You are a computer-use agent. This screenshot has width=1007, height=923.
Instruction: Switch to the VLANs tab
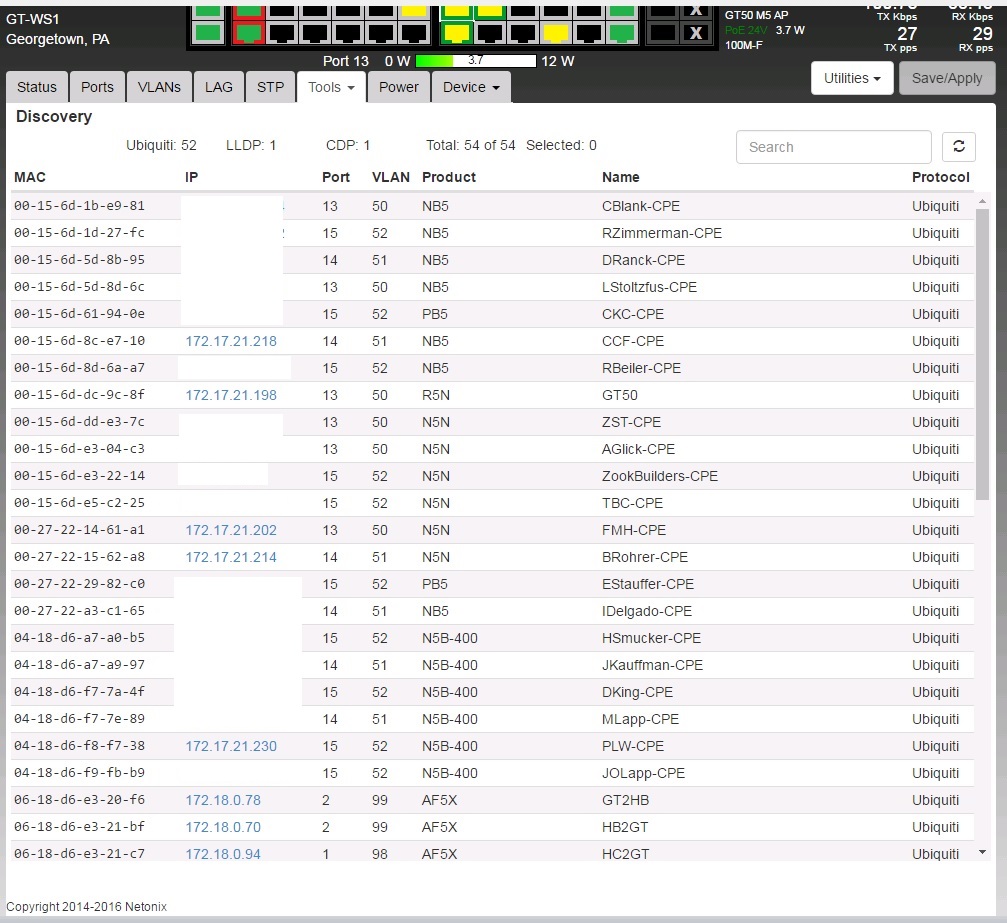[x=159, y=87]
